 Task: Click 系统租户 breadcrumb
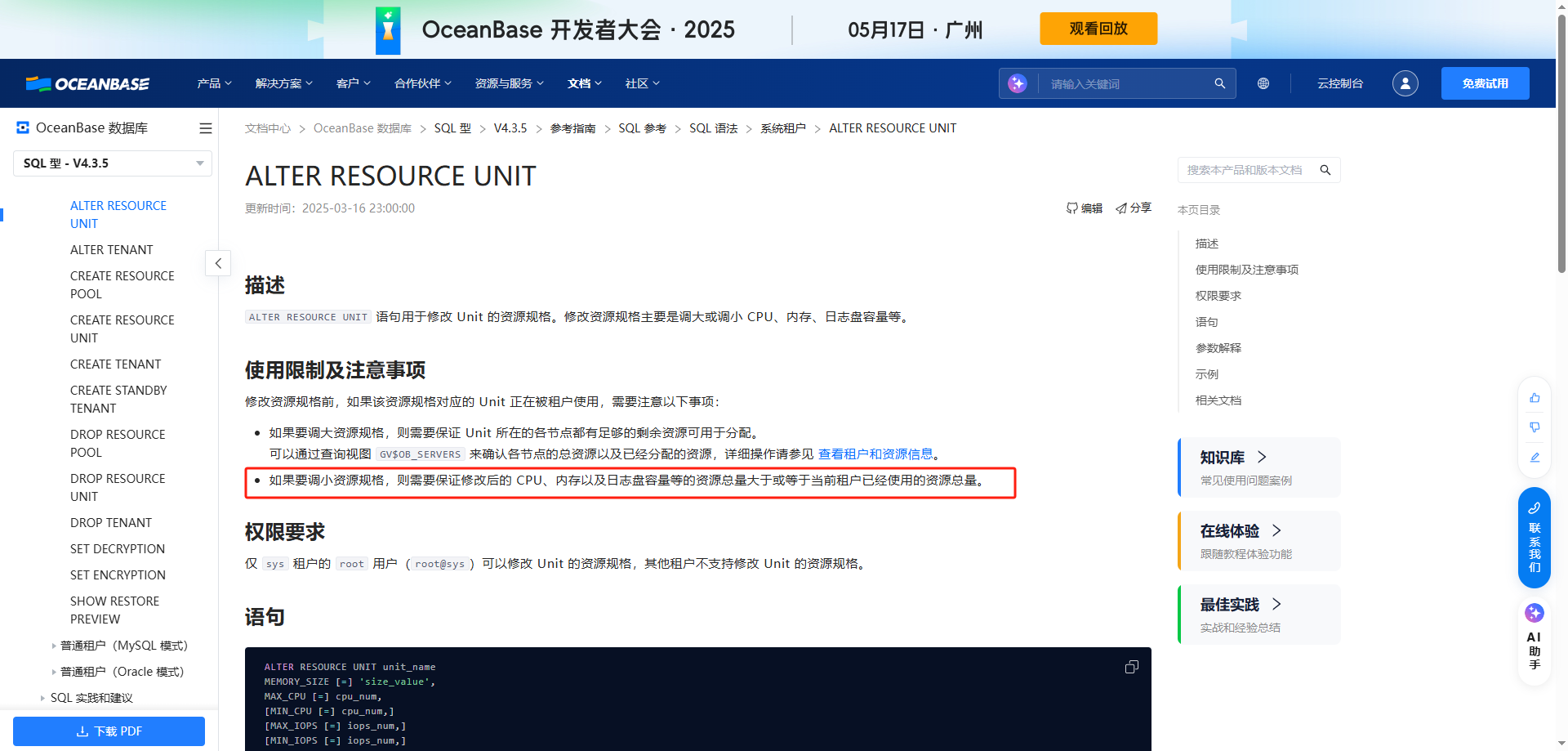[x=783, y=128]
